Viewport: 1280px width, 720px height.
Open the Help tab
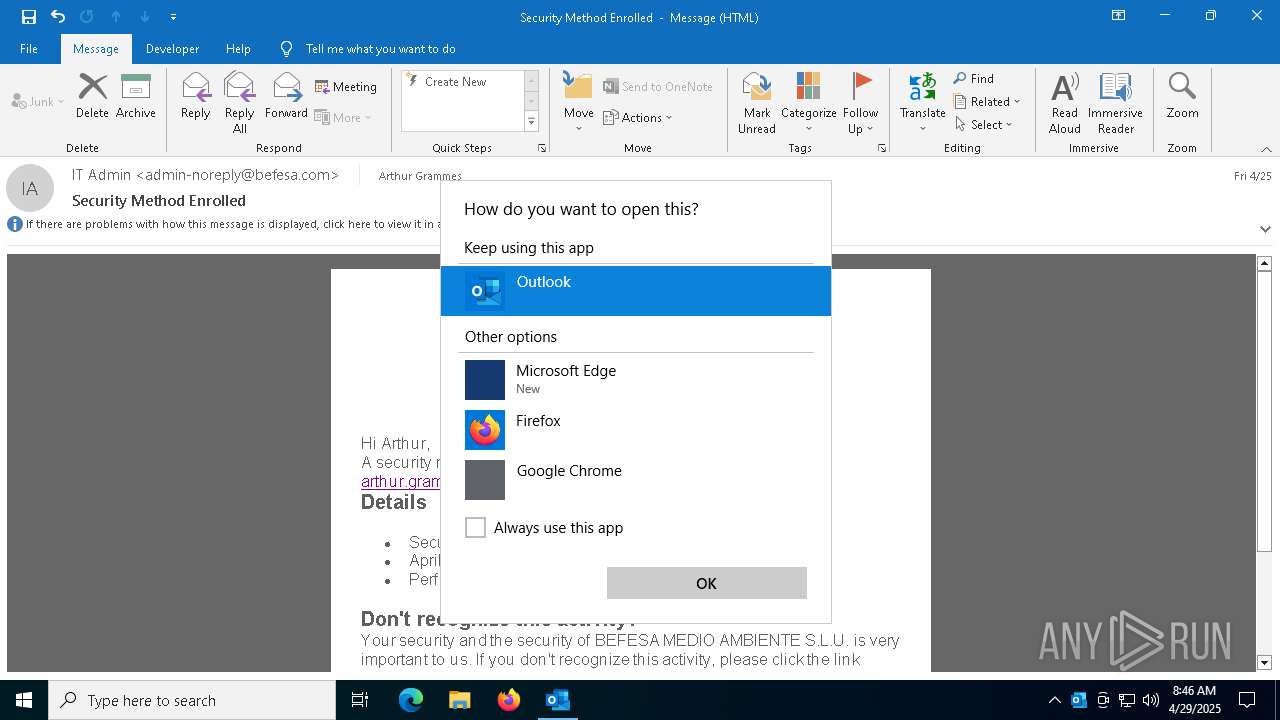point(238,48)
